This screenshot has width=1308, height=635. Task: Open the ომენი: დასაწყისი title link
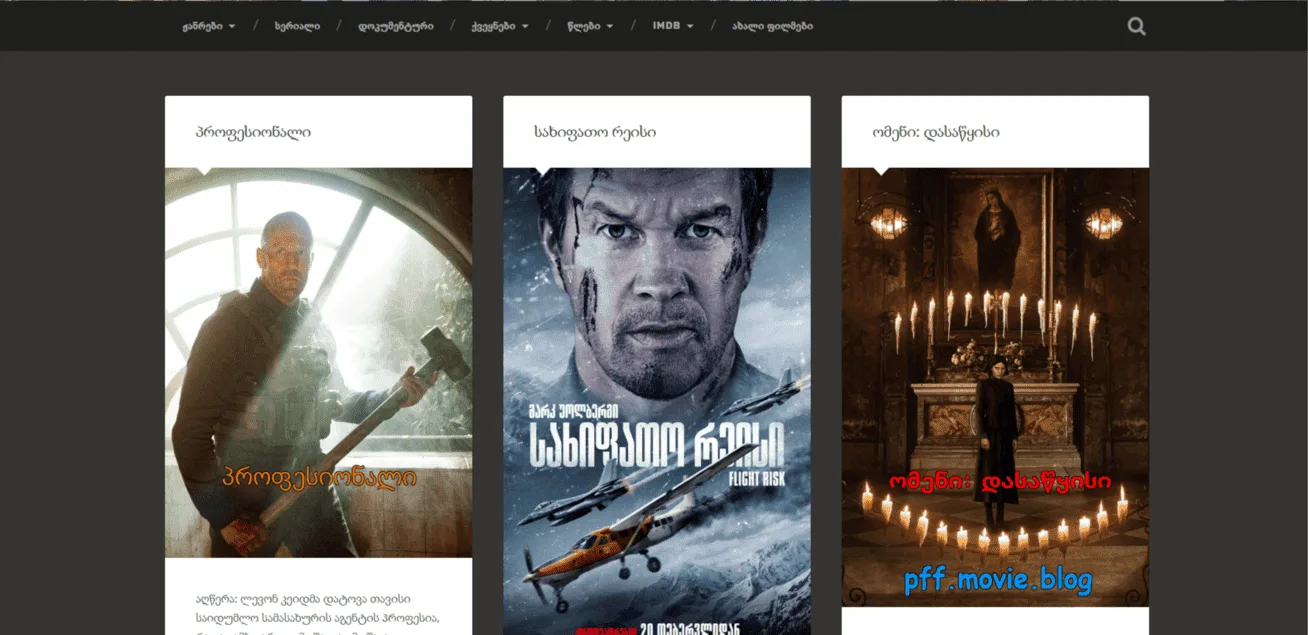(936, 132)
